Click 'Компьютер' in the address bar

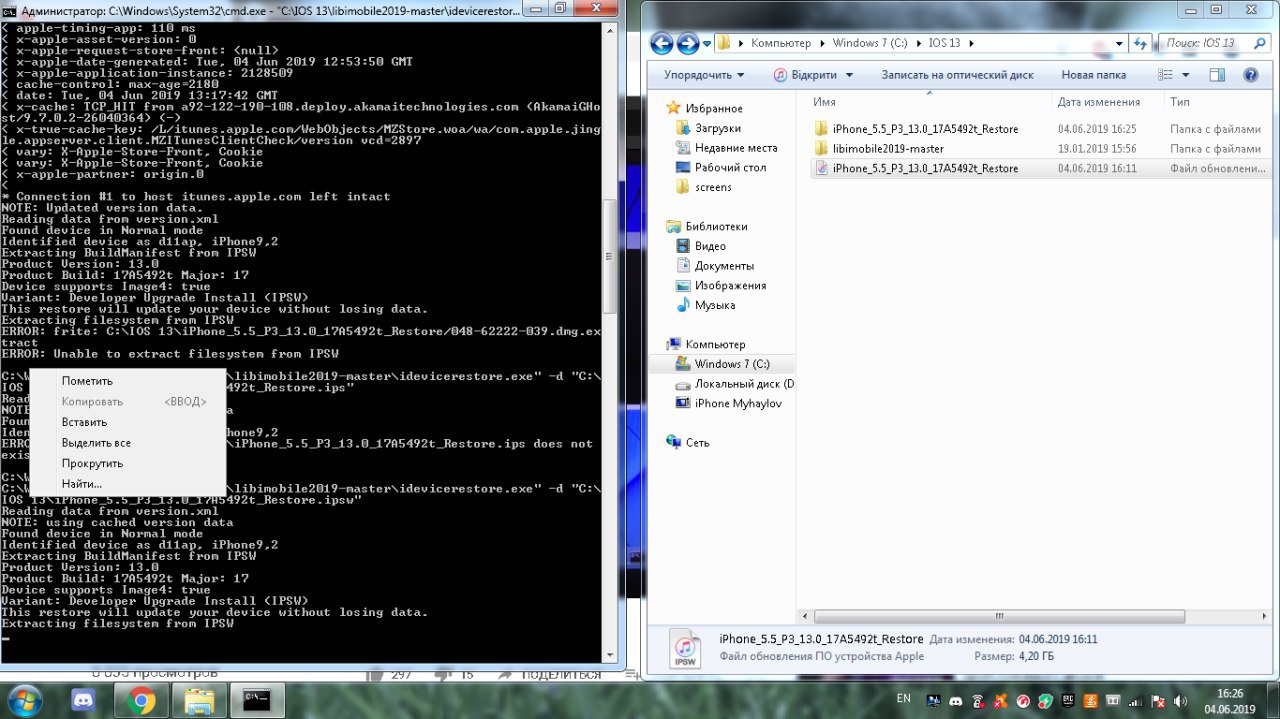(x=779, y=44)
